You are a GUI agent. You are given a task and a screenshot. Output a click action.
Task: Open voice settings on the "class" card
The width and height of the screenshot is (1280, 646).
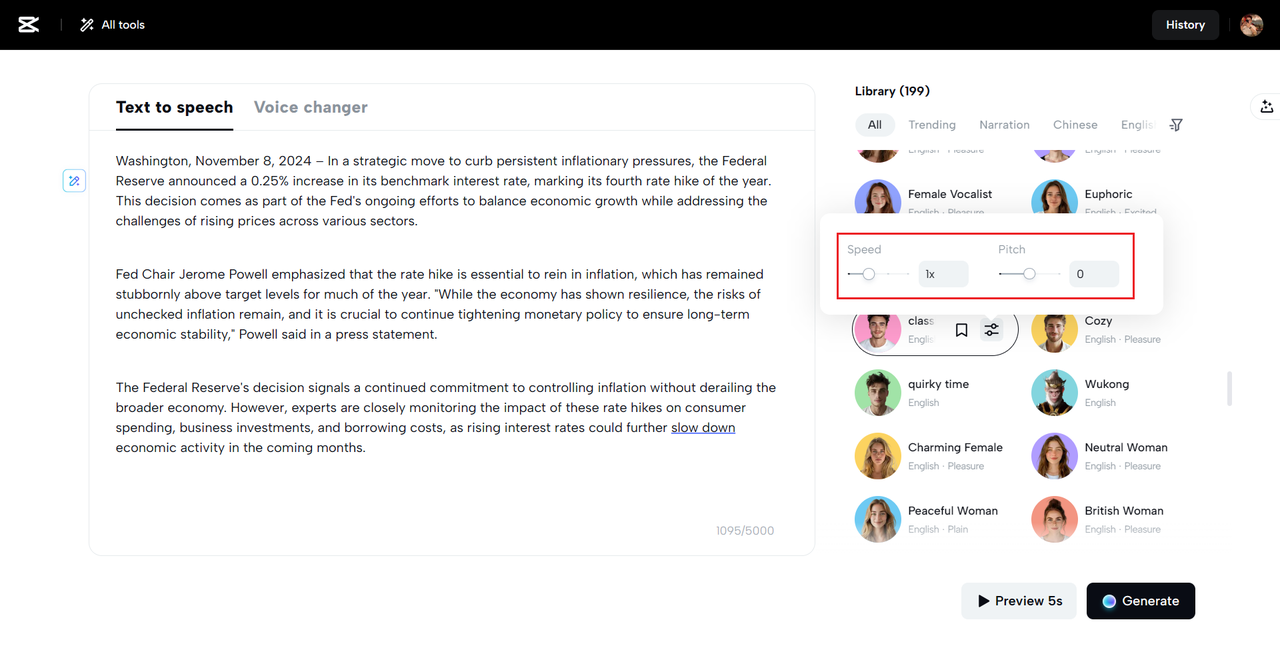pos(991,329)
